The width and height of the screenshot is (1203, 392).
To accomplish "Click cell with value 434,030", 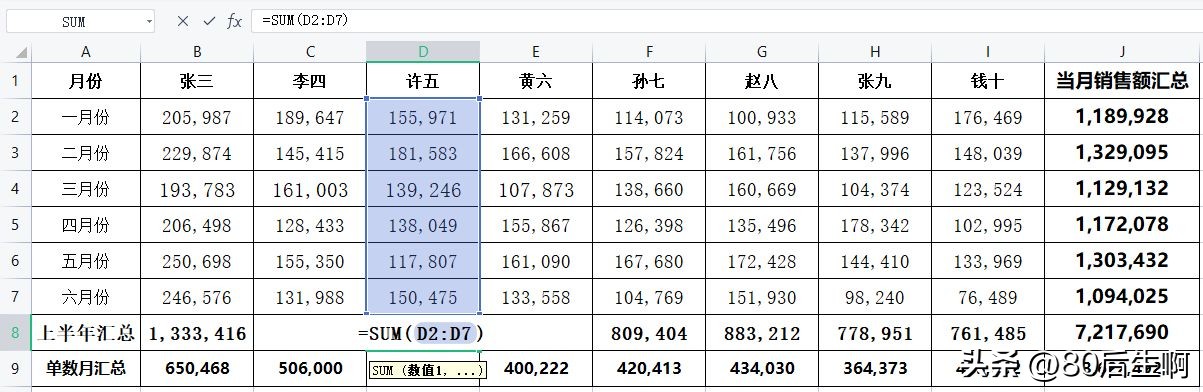I will point(762,368).
